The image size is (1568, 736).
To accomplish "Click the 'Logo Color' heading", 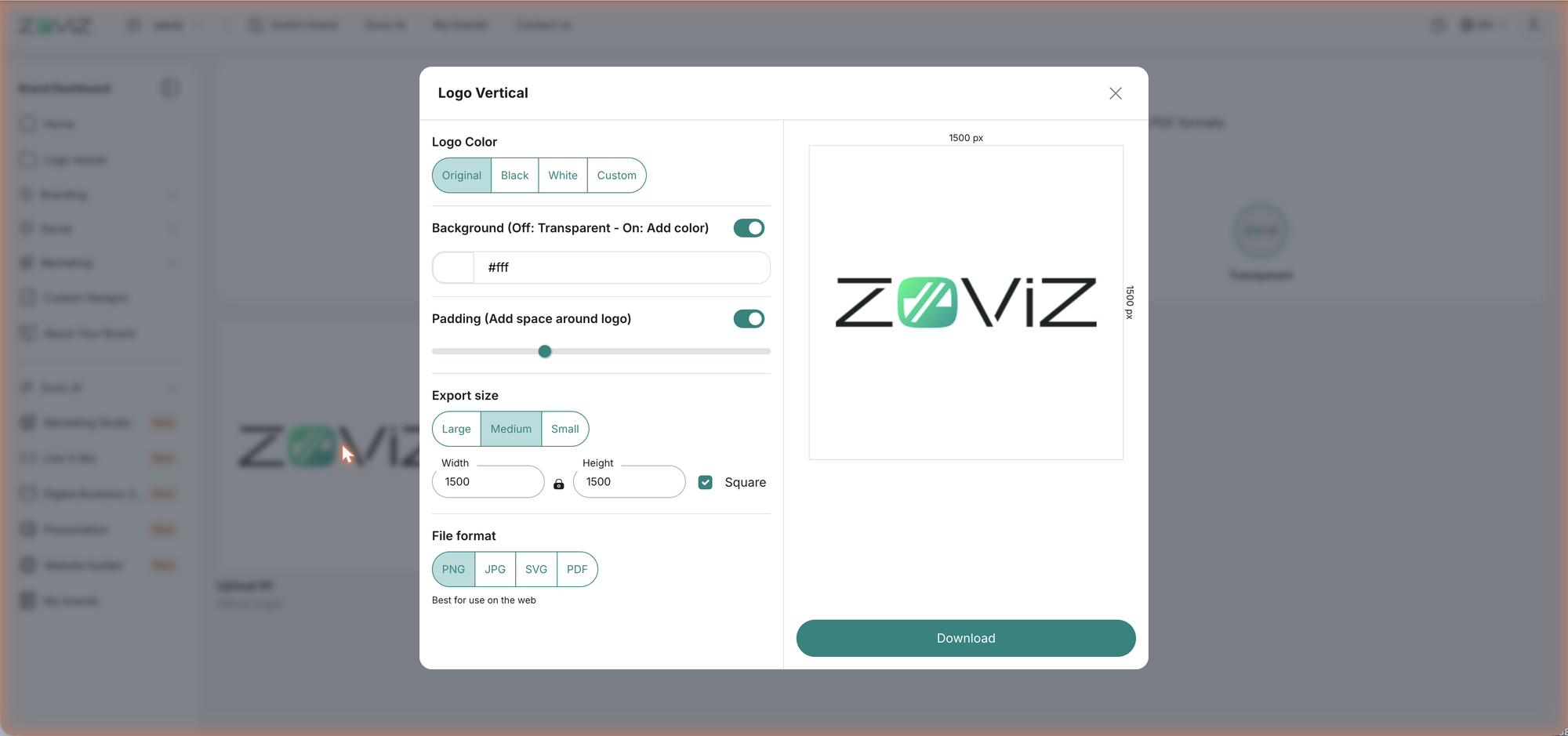I will (x=464, y=142).
